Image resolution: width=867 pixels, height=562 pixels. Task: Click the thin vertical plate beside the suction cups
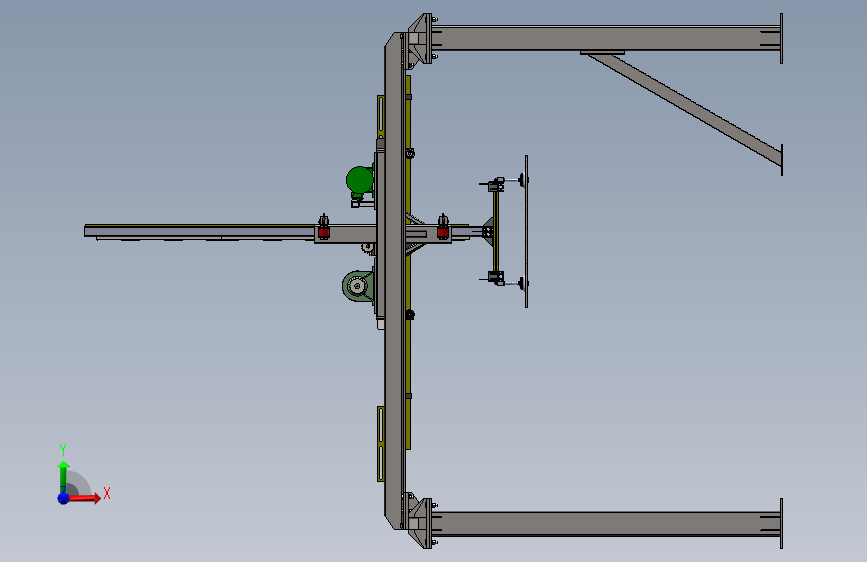tap(526, 231)
